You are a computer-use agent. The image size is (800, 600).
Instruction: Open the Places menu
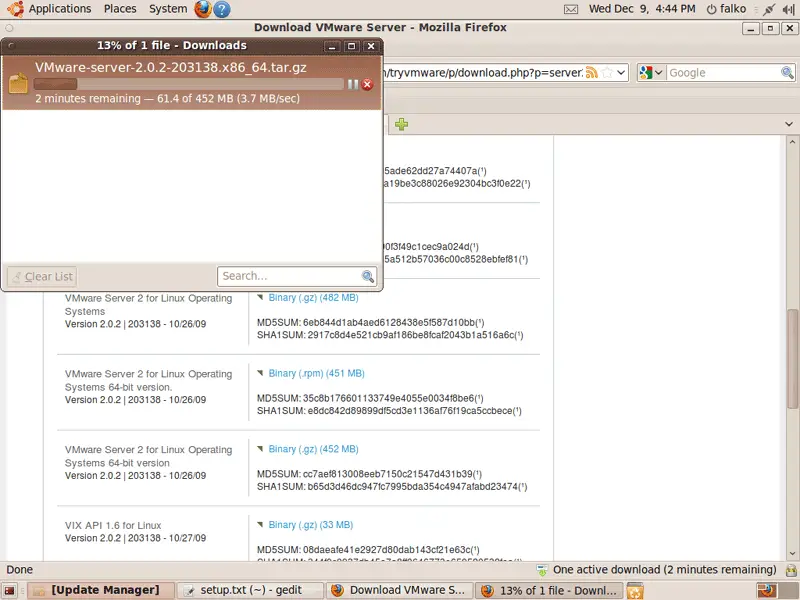pyautogui.click(x=120, y=9)
